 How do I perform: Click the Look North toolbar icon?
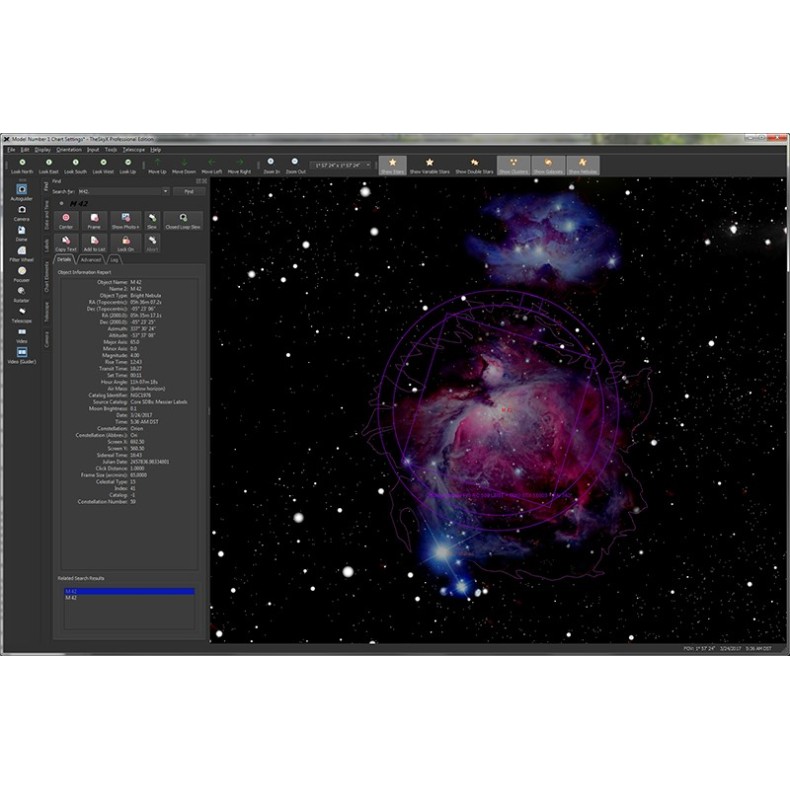point(22,165)
